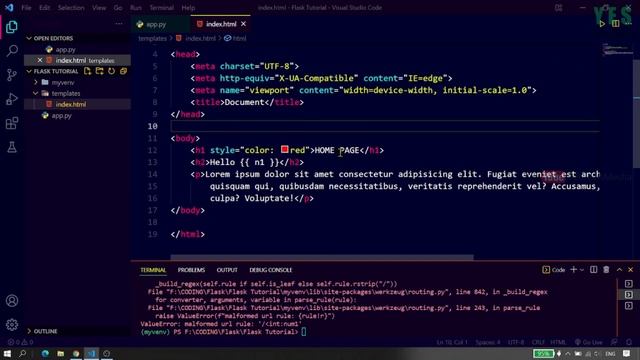
Task: Click New File icon in Flask Tutorial header
Action: pos(87,71)
